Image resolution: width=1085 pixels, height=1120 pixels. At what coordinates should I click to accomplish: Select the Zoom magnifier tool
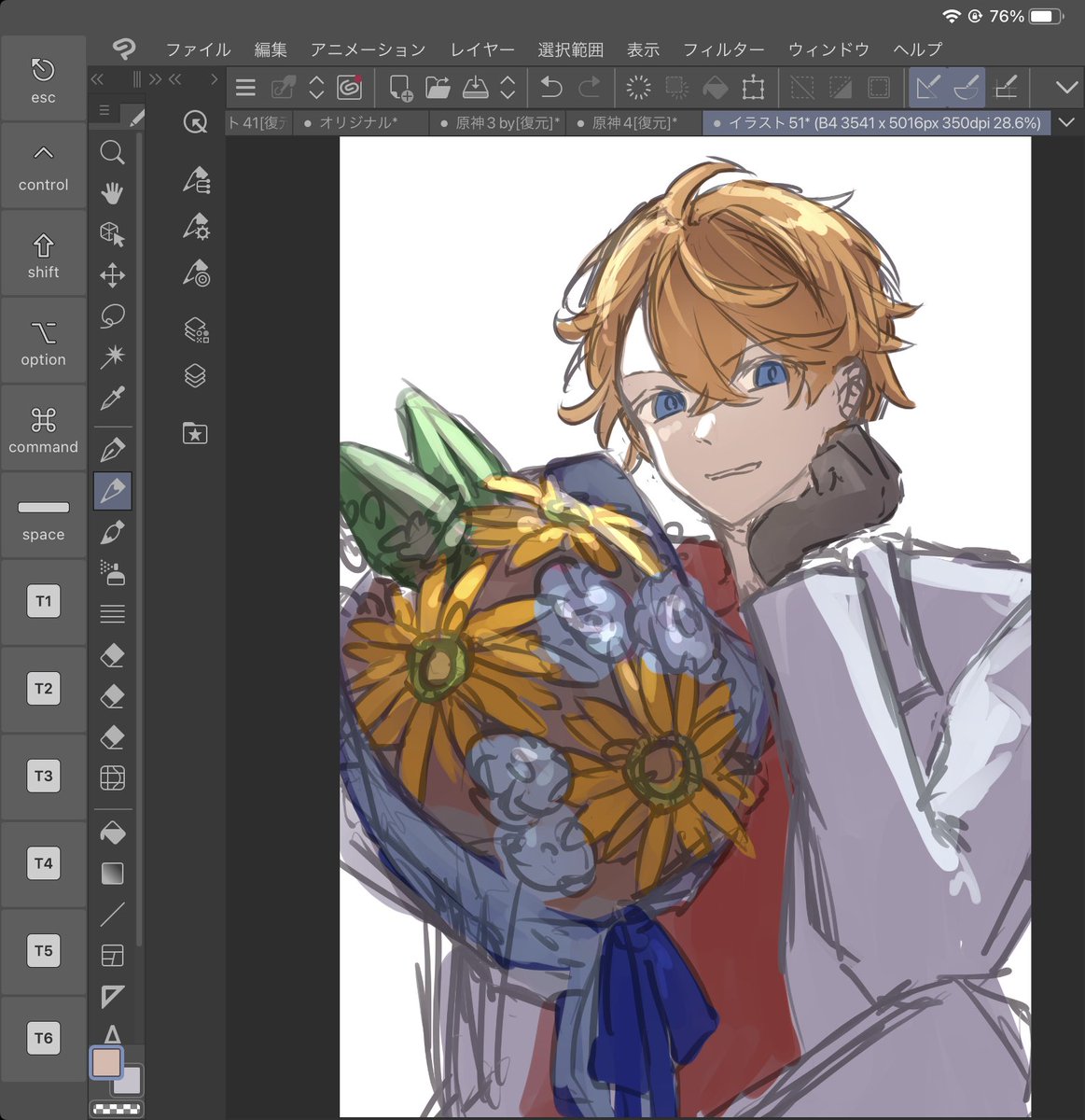[112, 152]
